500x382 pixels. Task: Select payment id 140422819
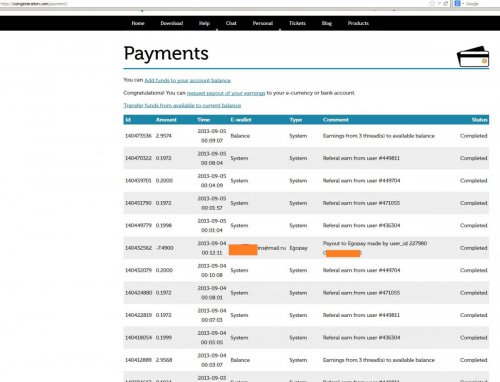click(x=138, y=315)
